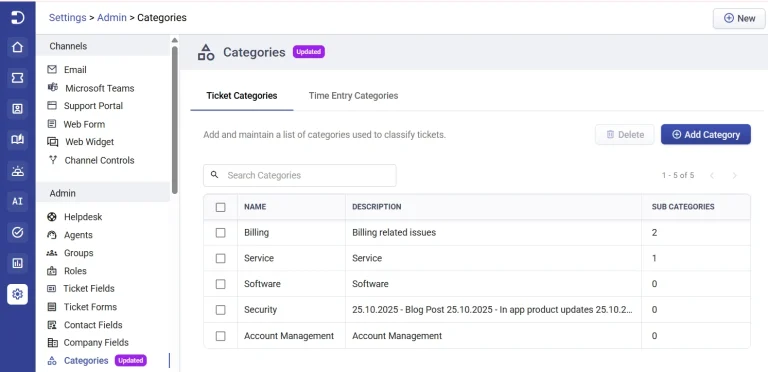Click the Account Management description cell

397,336
